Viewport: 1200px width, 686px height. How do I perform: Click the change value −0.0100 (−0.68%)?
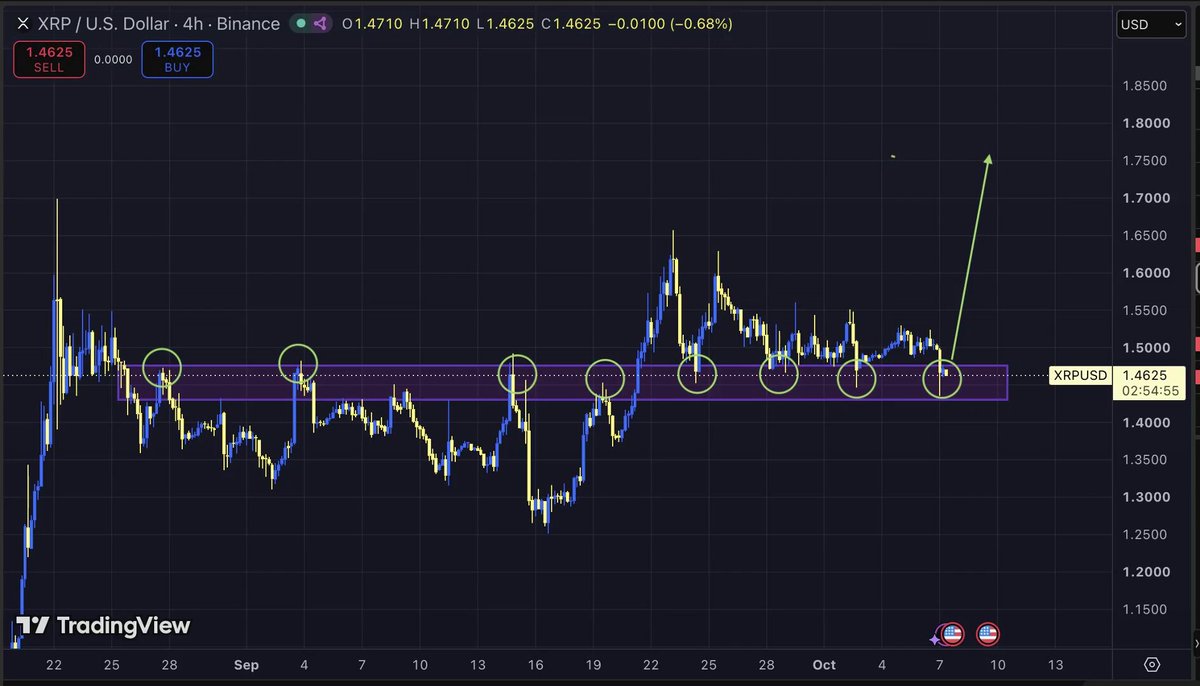(x=671, y=23)
